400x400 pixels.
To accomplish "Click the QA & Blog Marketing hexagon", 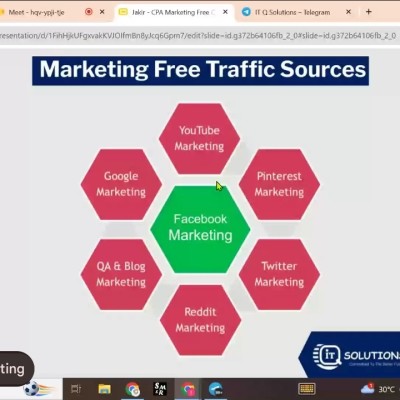I will point(121,274).
